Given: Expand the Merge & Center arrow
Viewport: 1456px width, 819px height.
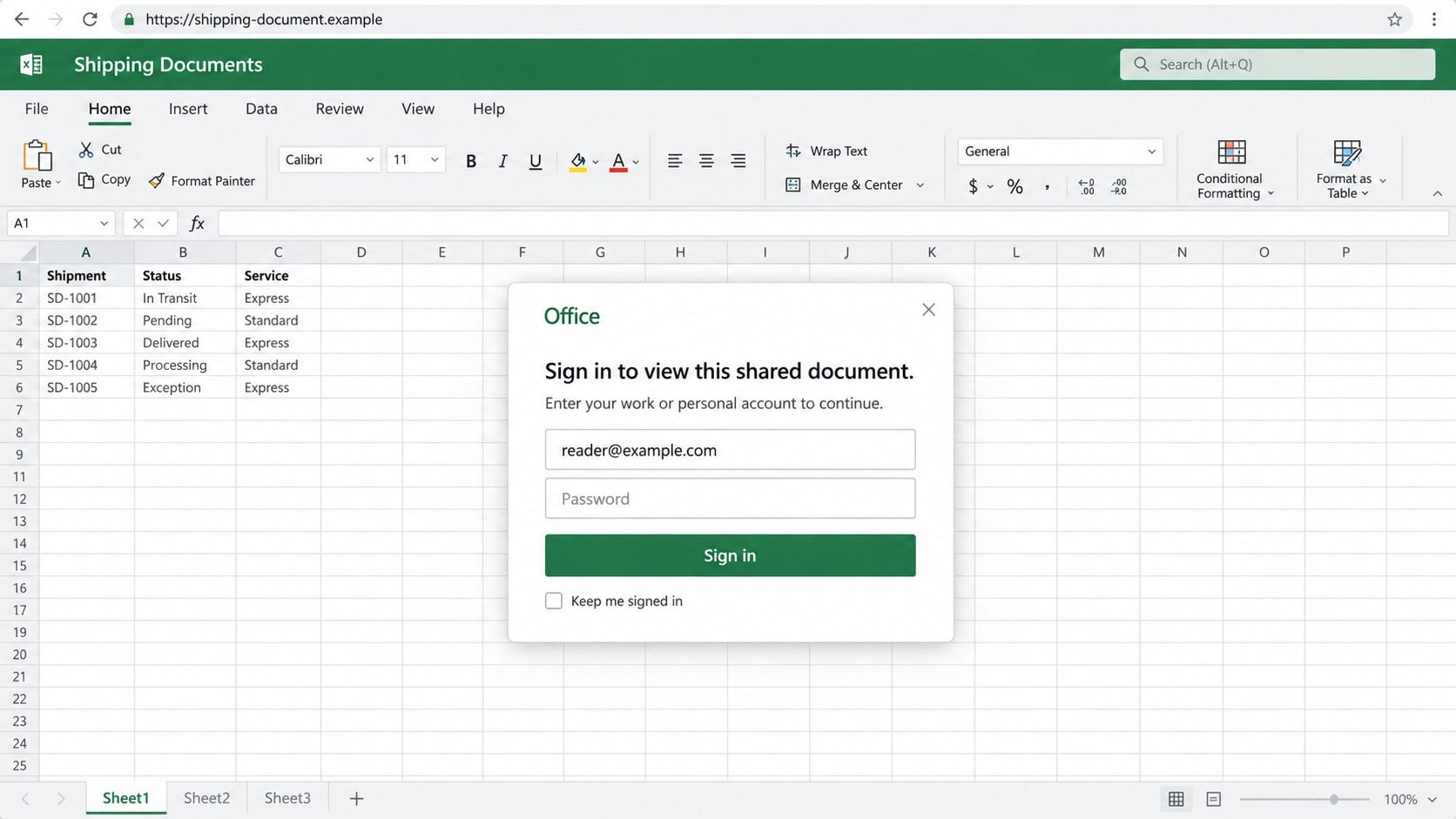Looking at the screenshot, I should coord(920,185).
